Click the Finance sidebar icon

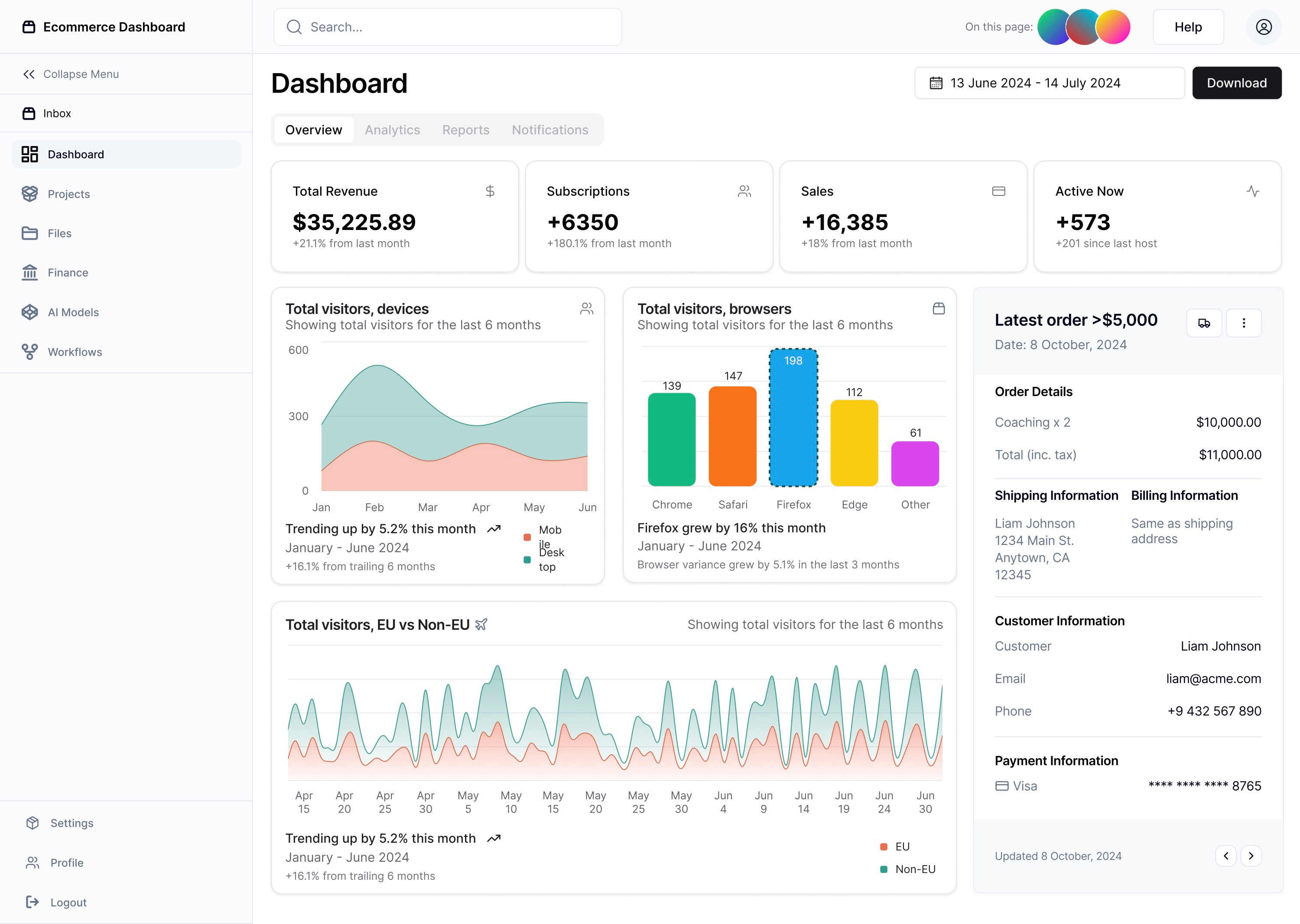(x=29, y=272)
